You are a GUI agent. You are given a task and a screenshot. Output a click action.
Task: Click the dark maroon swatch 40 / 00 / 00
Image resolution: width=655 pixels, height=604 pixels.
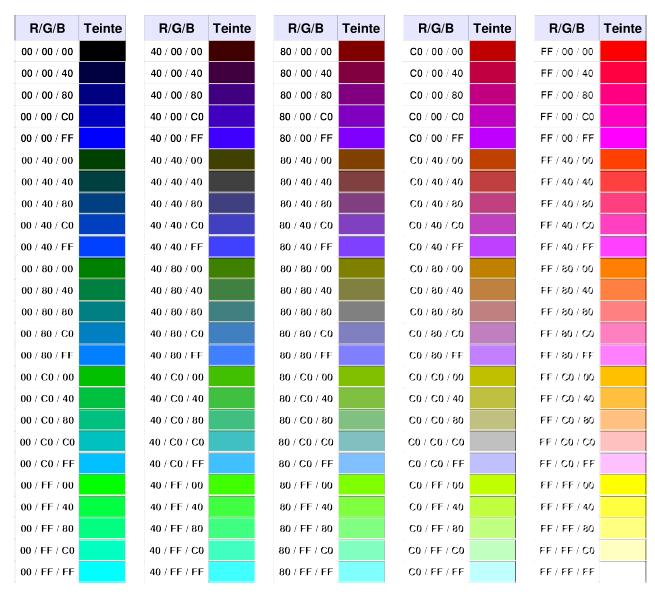coord(232,51)
